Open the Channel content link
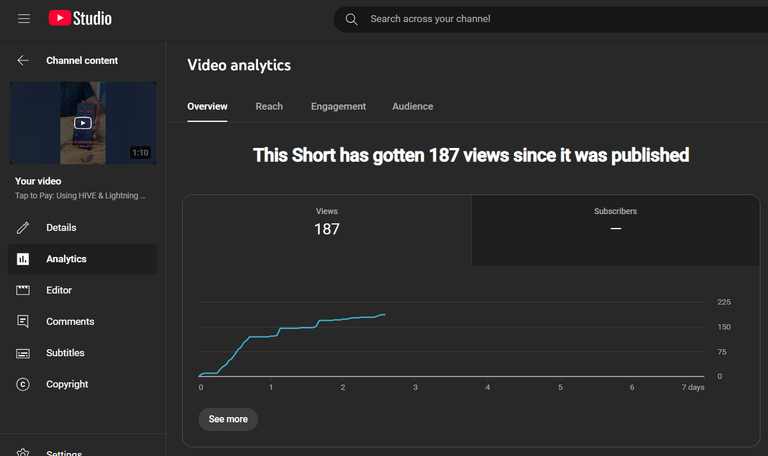768x456 pixels. (x=82, y=60)
